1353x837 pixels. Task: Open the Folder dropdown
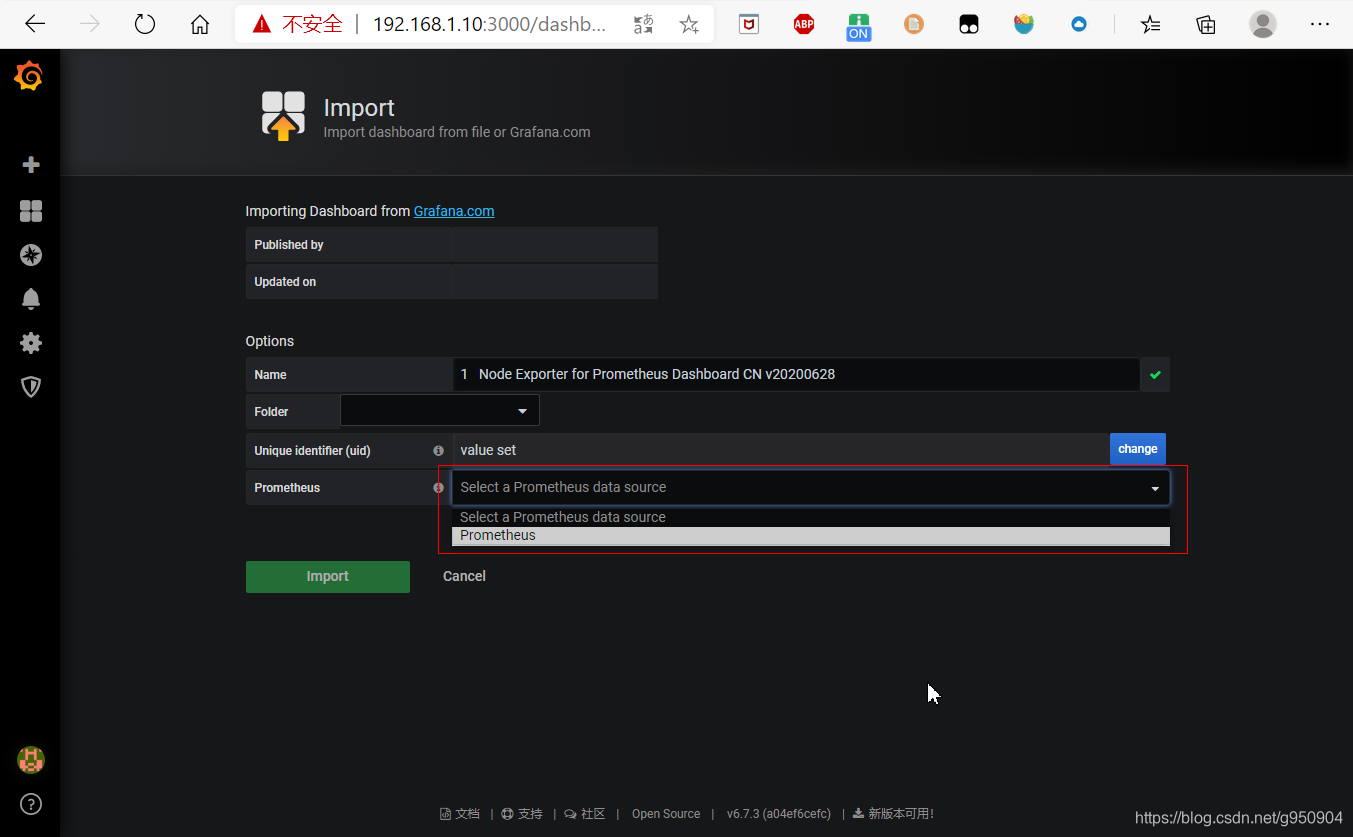(440, 411)
